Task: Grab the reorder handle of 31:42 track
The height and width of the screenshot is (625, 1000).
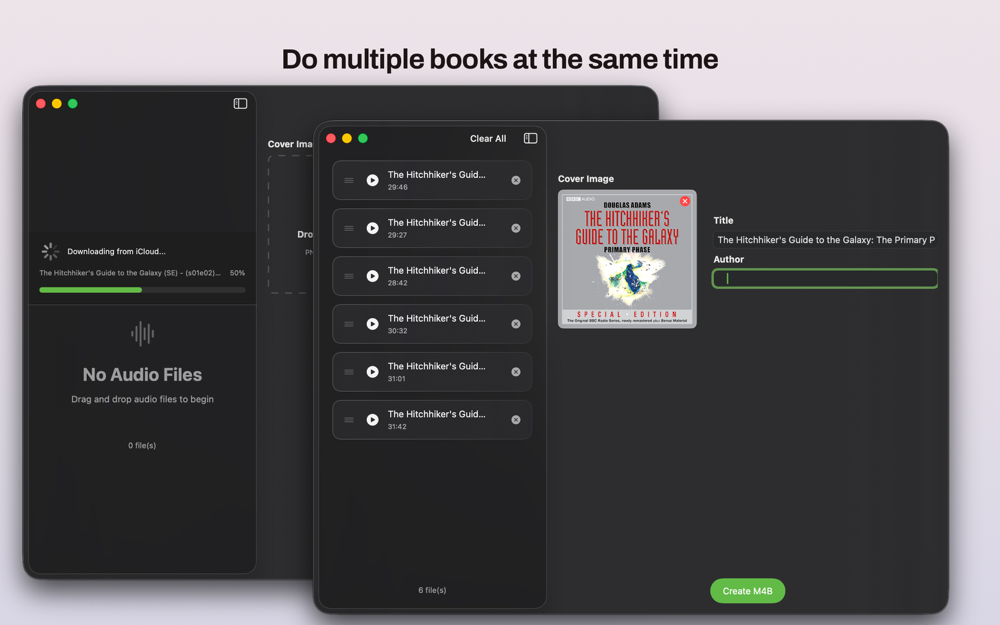Action: (x=349, y=420)
